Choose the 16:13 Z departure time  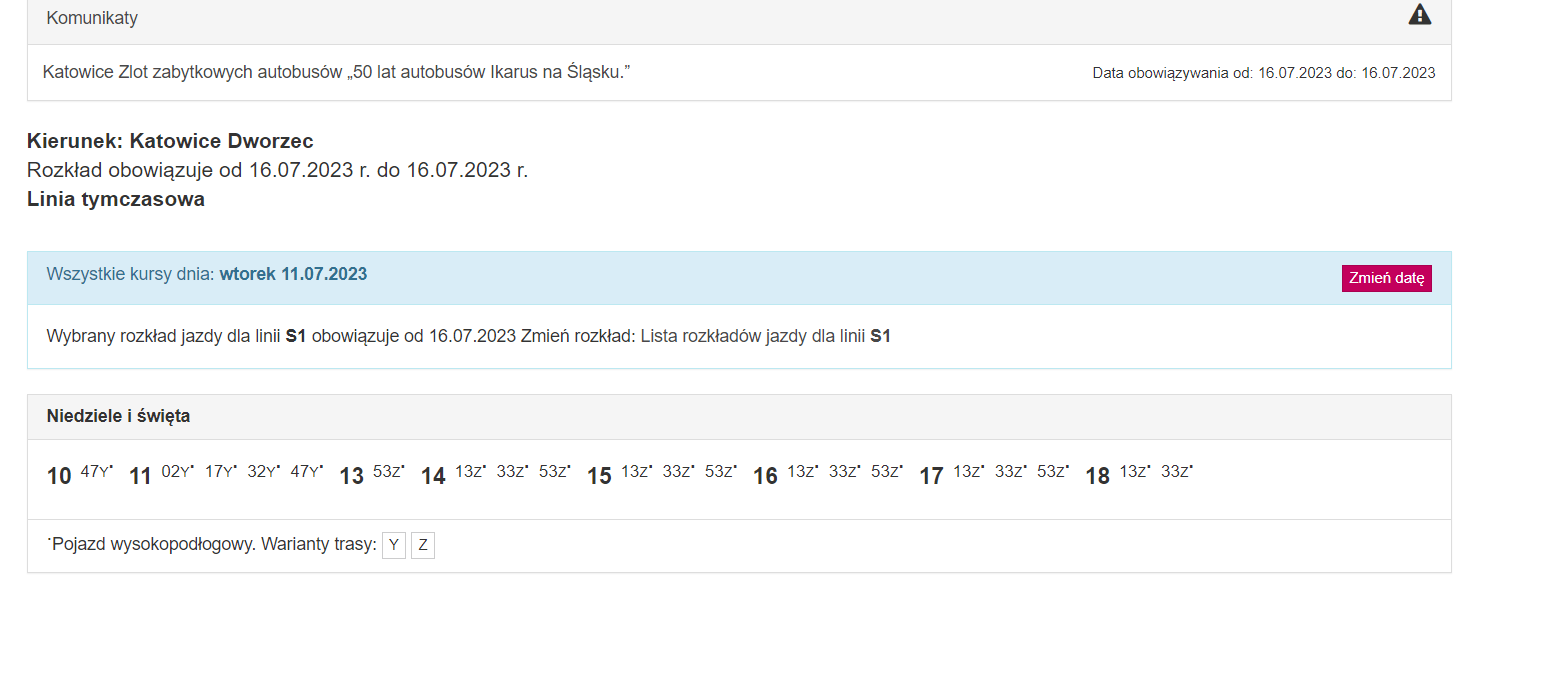click(802, 472)
